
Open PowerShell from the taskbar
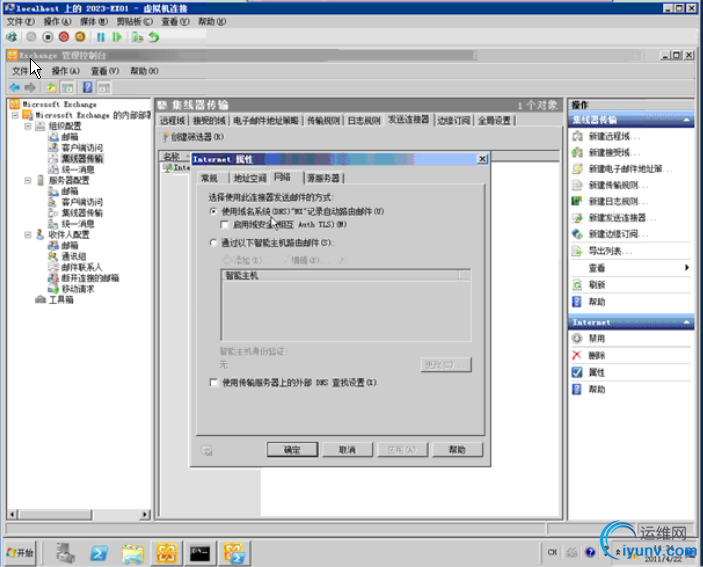click(99, 553)
